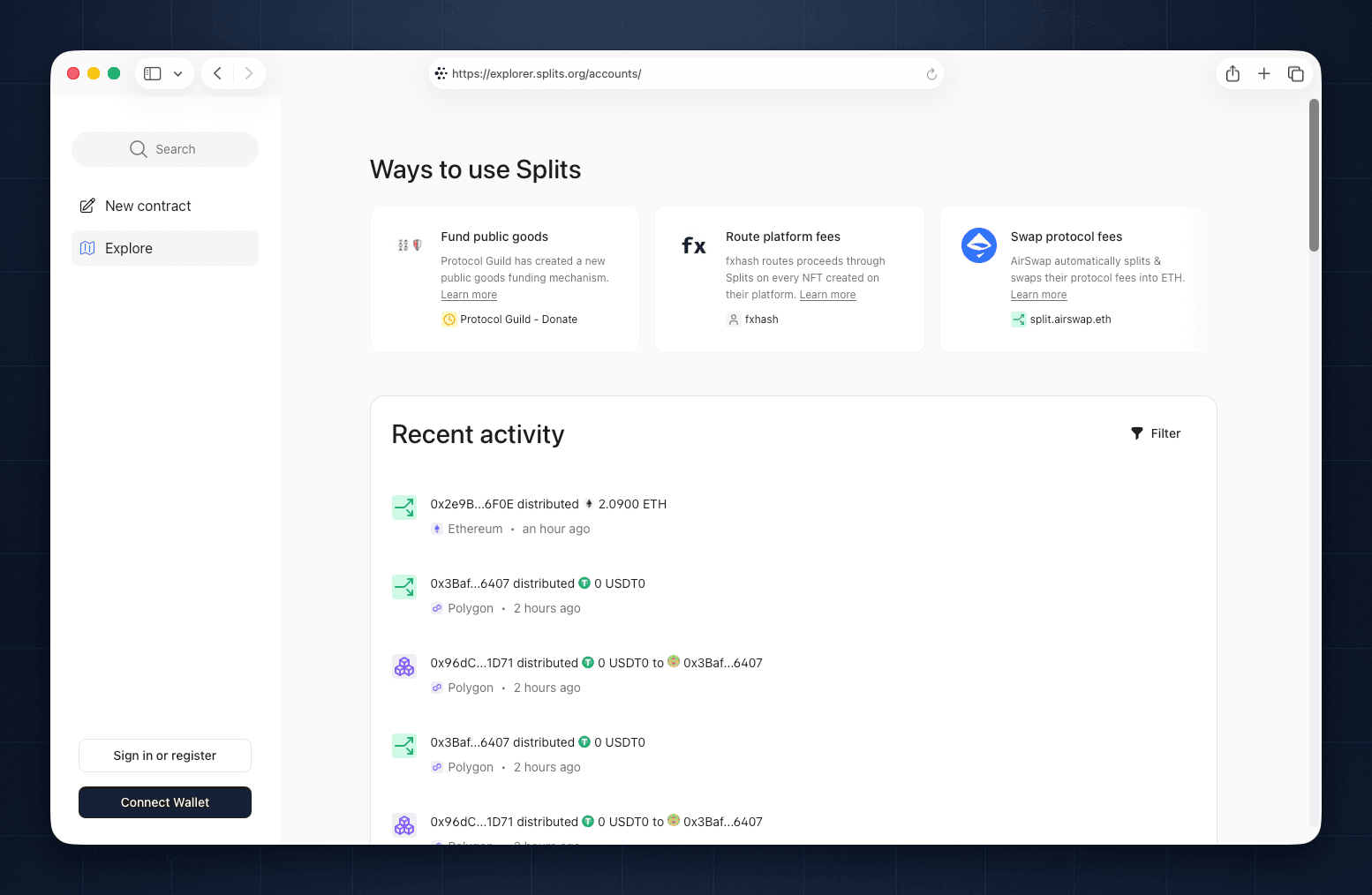
Task: Open the Fund public goods card
Action: pyautogui.click(x=505, y=279)
